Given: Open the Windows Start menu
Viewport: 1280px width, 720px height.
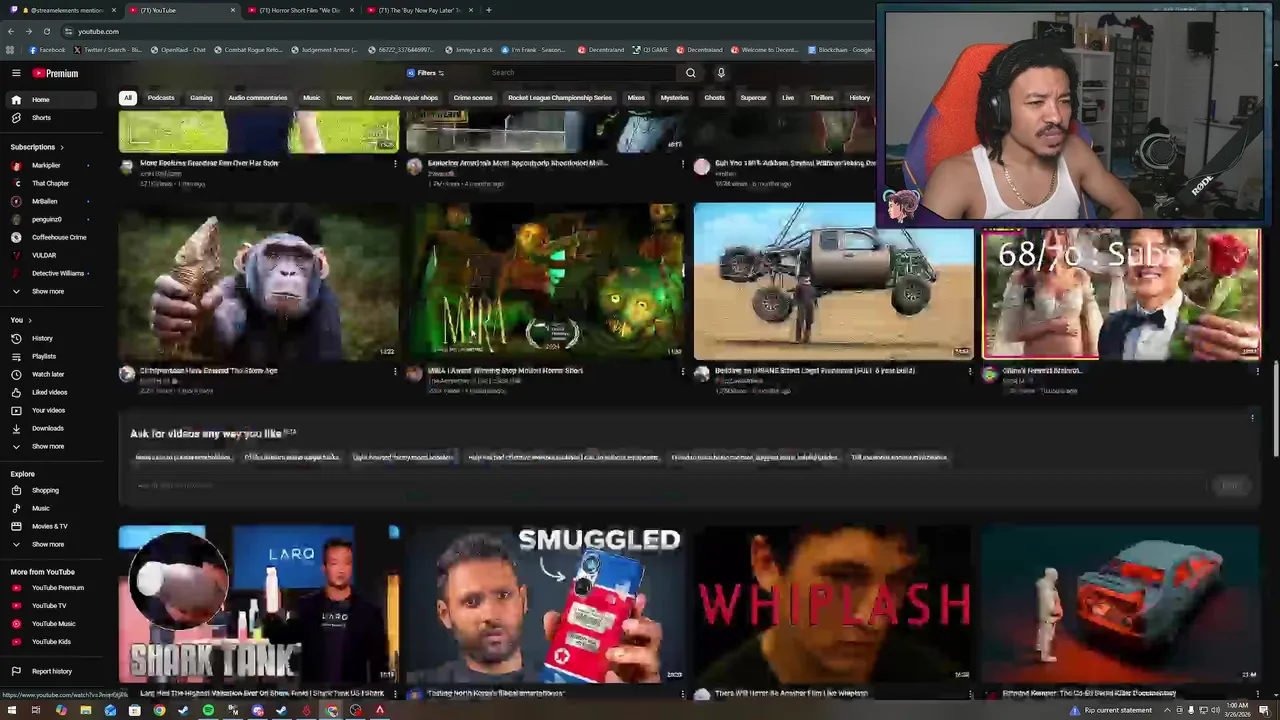Looking at the screenshot, I should pyautogui.click(x=10, y=711).
